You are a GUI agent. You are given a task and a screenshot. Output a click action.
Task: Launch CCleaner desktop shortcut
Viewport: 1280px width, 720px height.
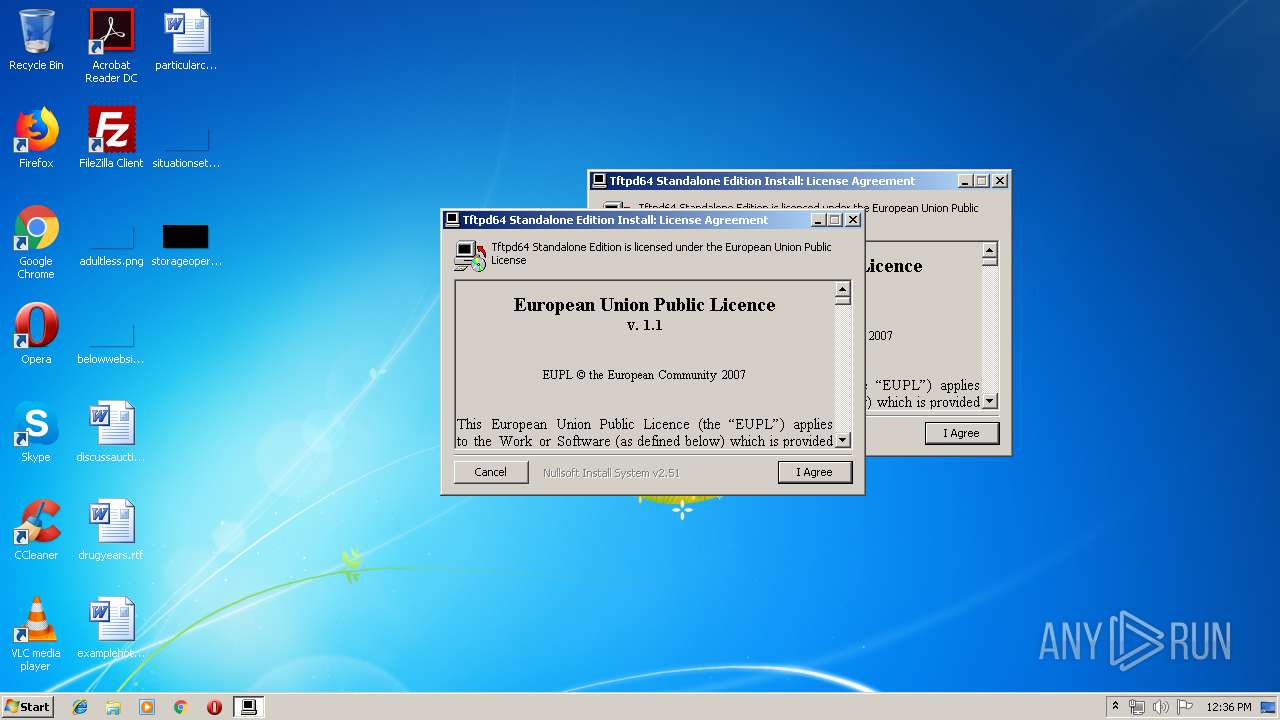(36, 530)
